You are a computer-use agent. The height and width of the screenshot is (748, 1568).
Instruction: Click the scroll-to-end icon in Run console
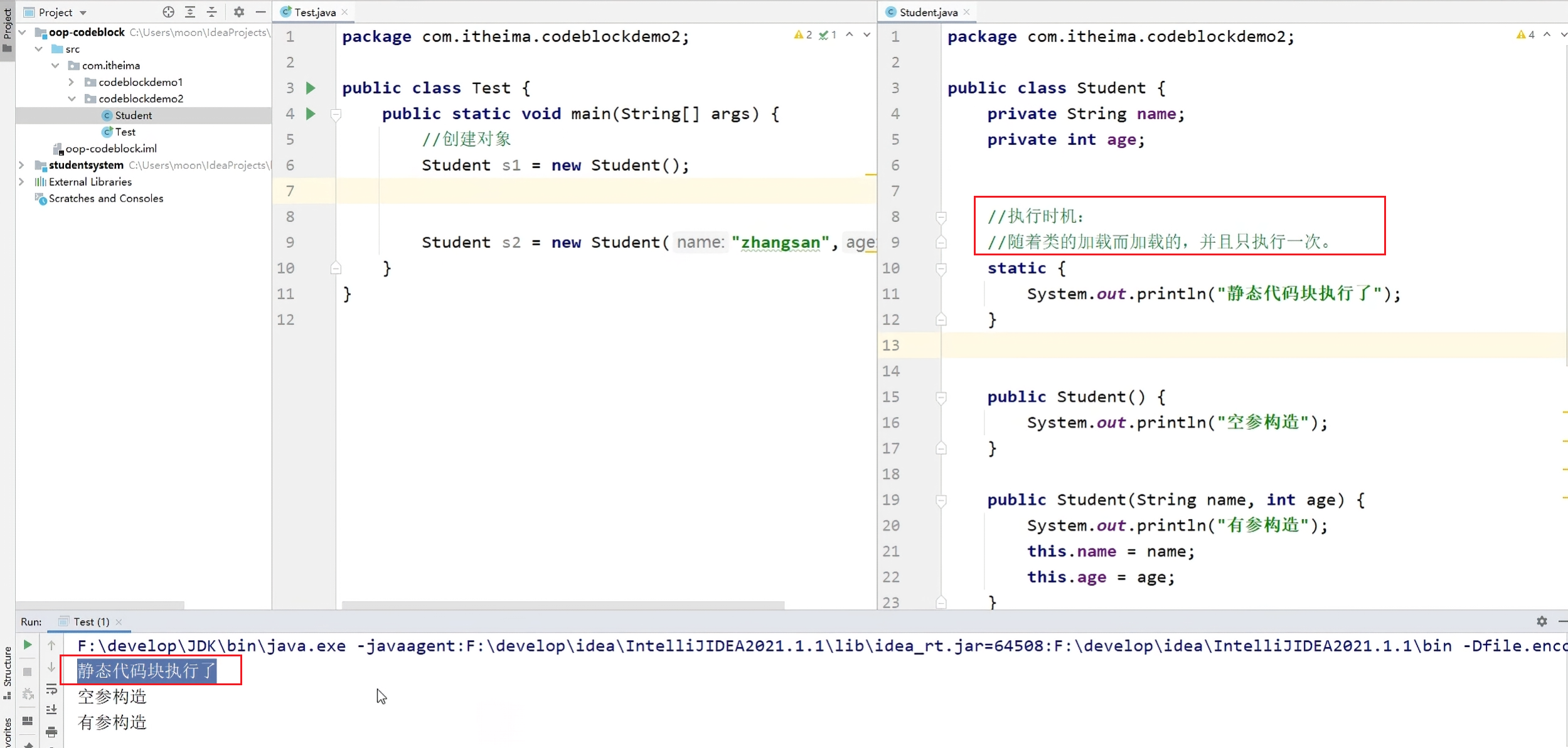click(x=51, y=710)
